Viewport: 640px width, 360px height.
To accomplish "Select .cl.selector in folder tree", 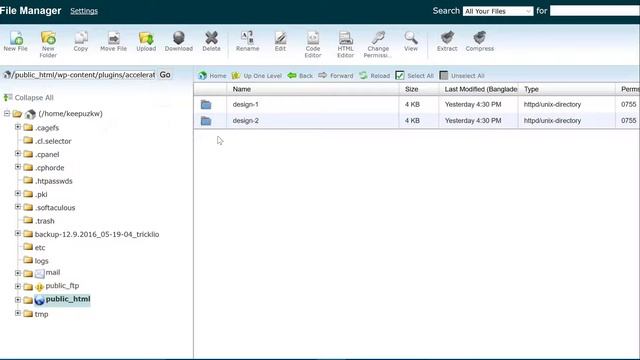I will [53, 141].
